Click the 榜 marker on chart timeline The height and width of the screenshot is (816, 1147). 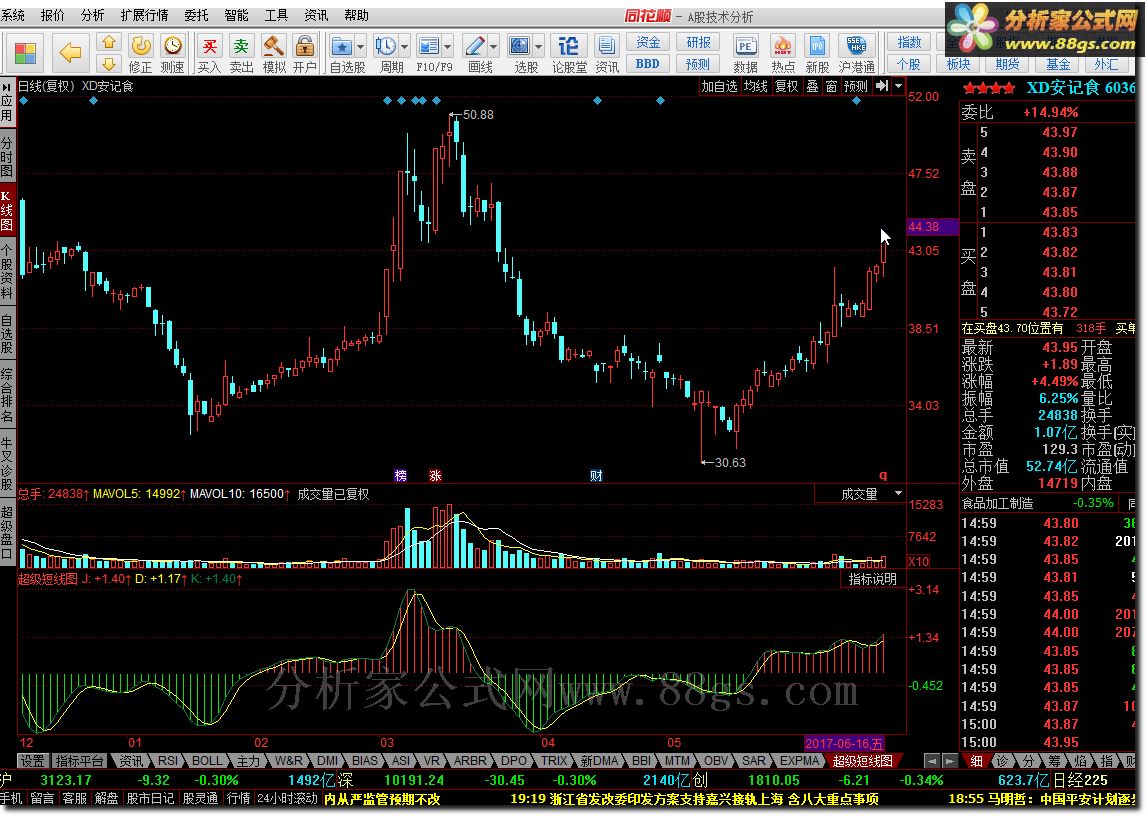pos(401,475)
